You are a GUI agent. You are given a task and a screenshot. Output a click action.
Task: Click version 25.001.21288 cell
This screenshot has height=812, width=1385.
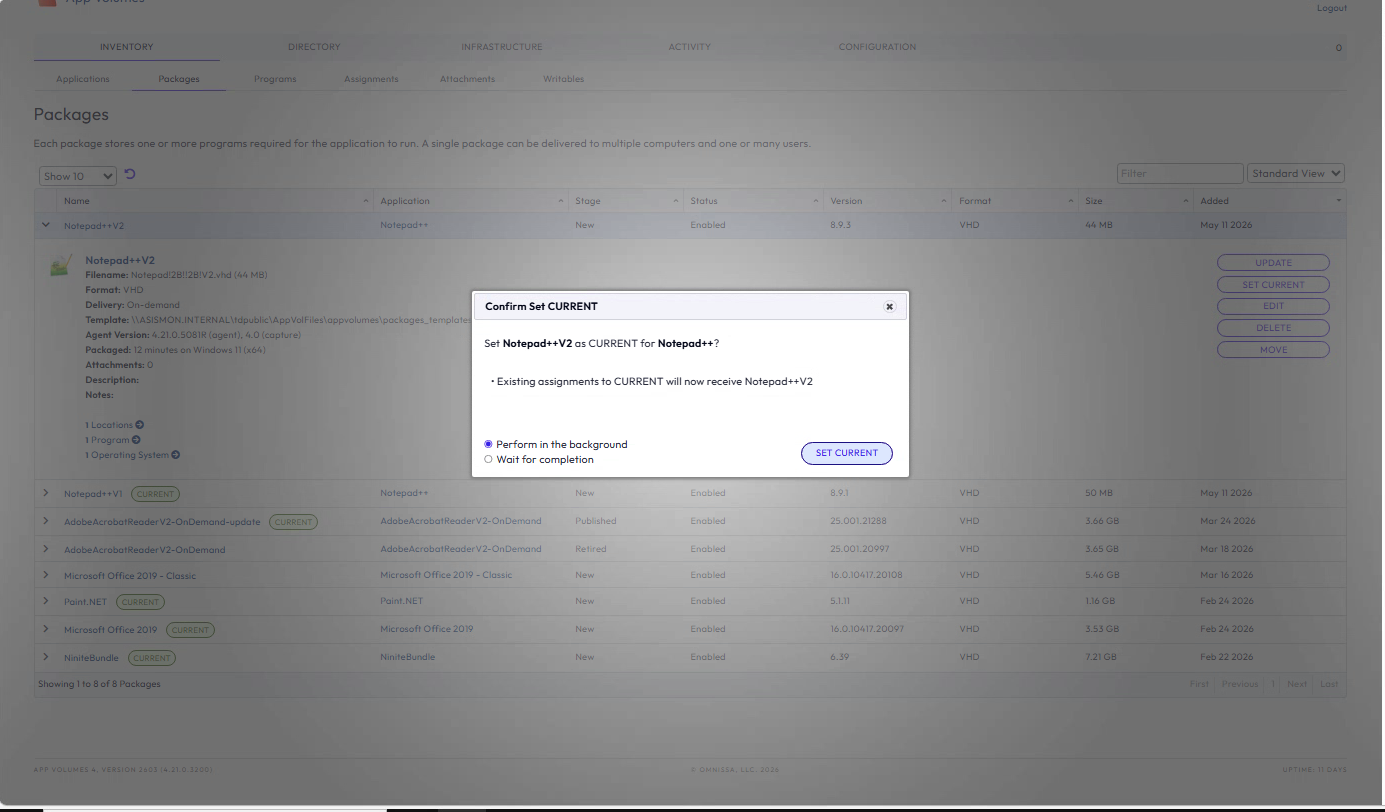pyautogui.click(x=858, y=521)
